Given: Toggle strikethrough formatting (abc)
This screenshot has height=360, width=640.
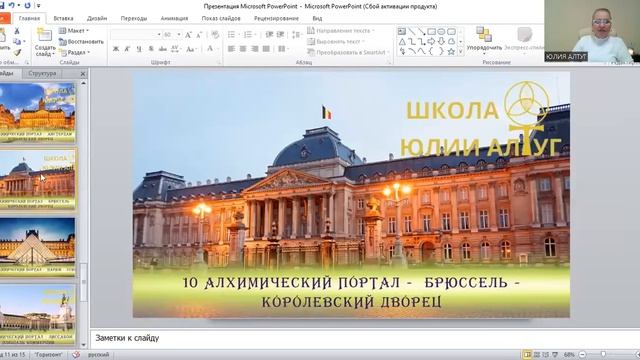Looking at the screenshot, I should tap(162, 49).
